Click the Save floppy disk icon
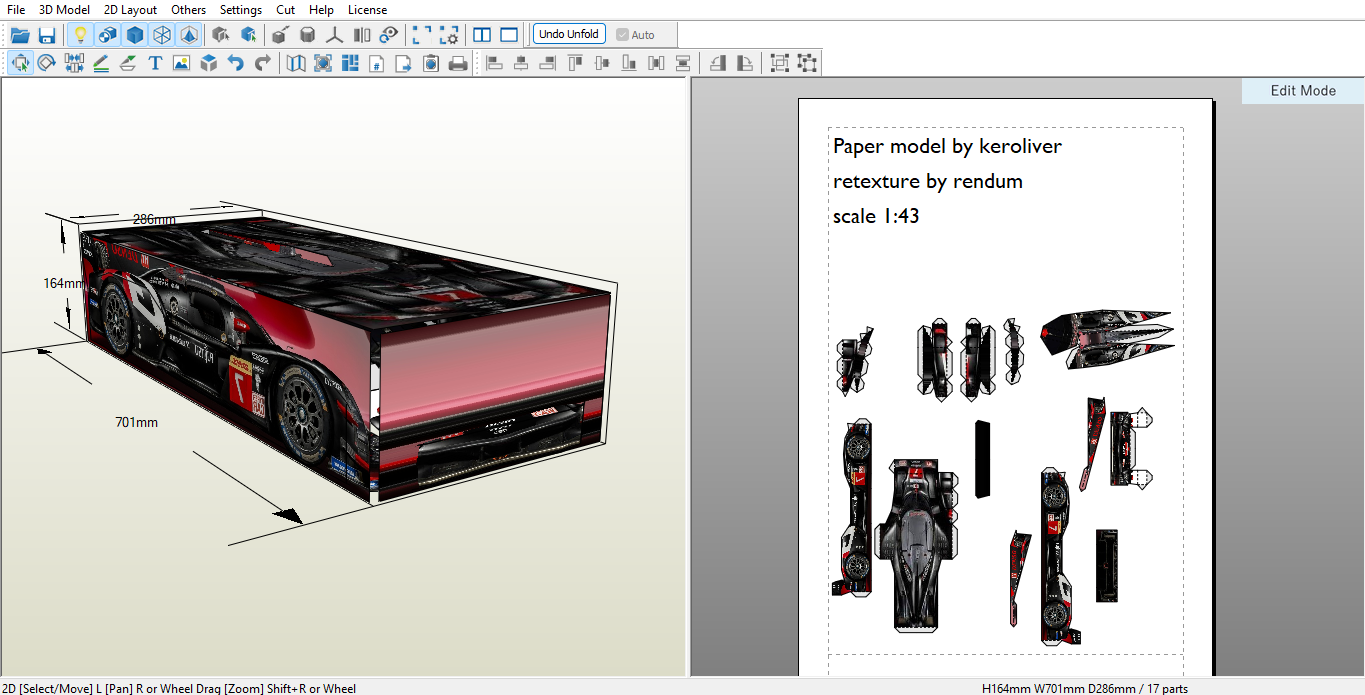 coord(47,35)
